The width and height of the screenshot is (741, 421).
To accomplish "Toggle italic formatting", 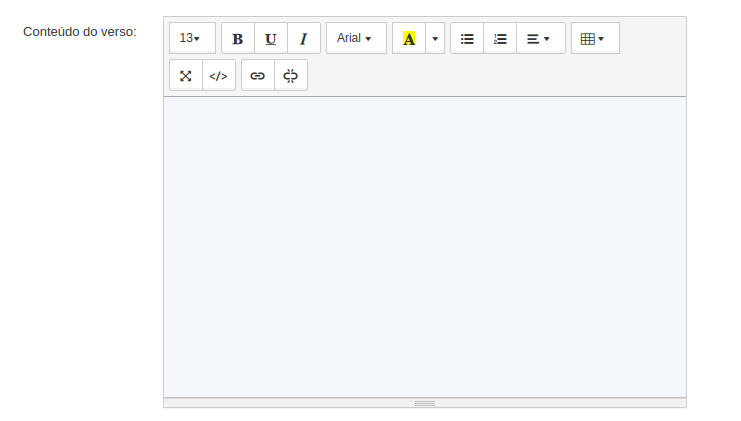I will click(x=304, y=38).
